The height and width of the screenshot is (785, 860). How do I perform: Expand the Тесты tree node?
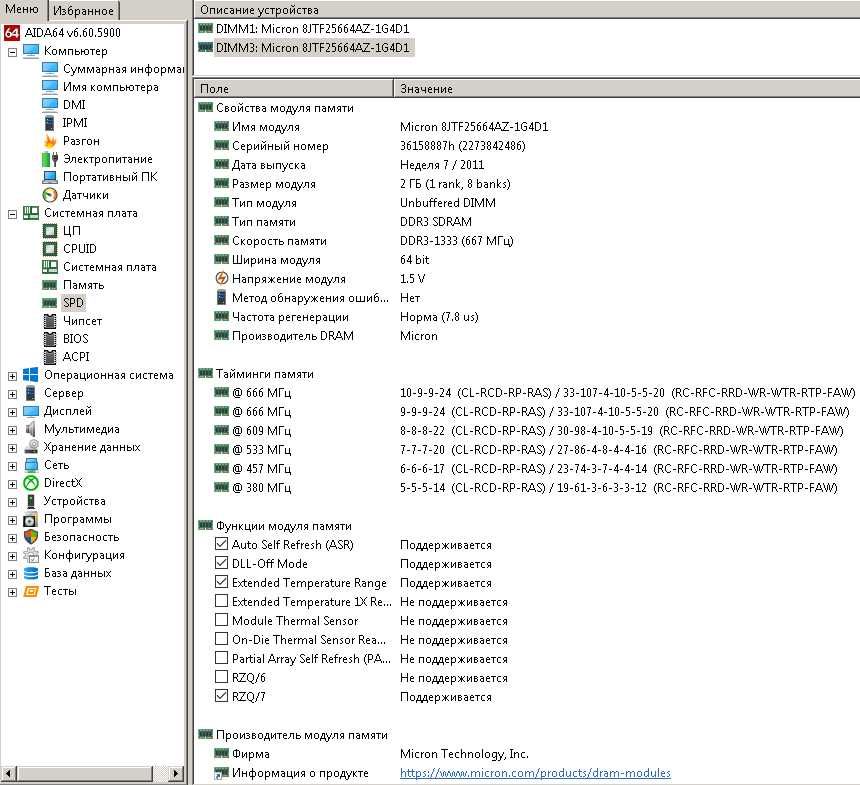coord(12,592)
